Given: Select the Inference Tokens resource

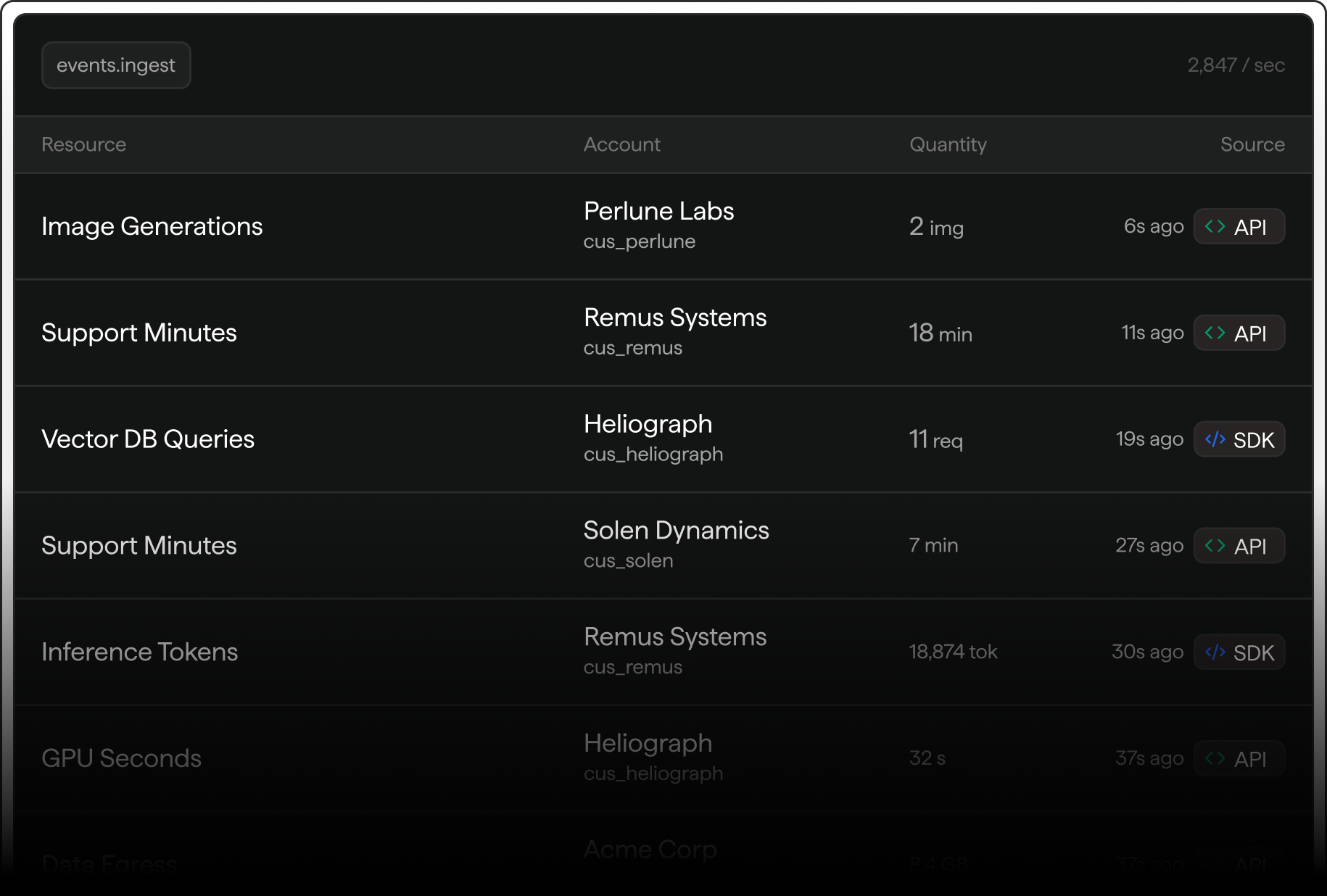Looking at the screenshot, I should tap(139, 652).
